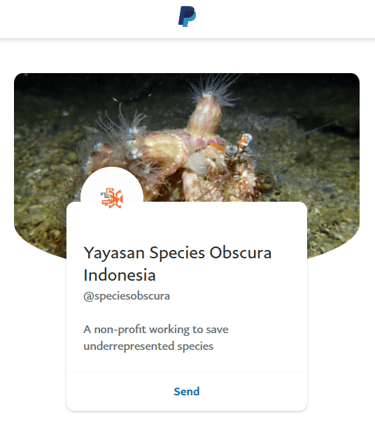The image size is (375, 423).
Task: Select the @speciesobscura handle text
Action: [127, 296]
